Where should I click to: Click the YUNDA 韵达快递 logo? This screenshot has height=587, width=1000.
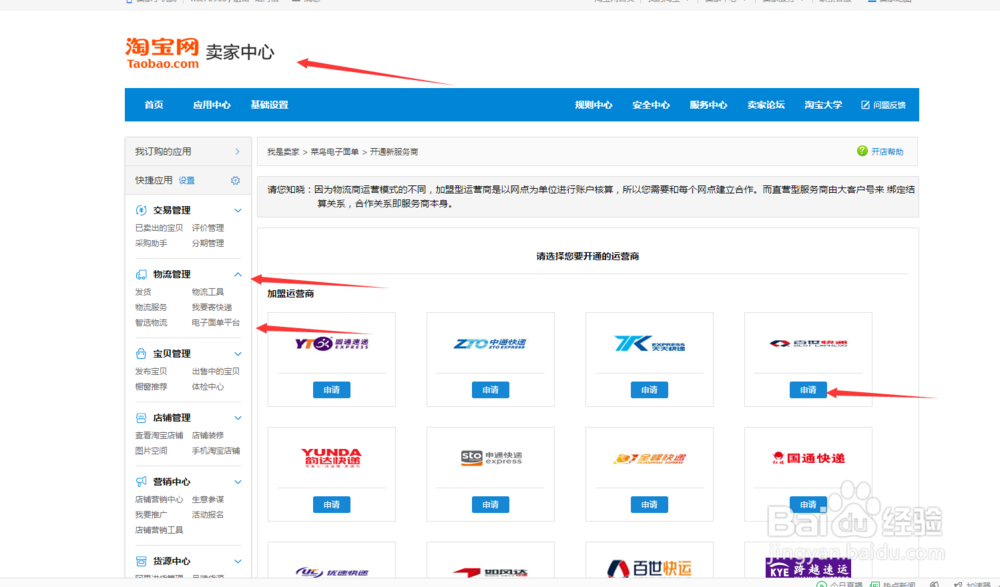click(x=332, y=458)
